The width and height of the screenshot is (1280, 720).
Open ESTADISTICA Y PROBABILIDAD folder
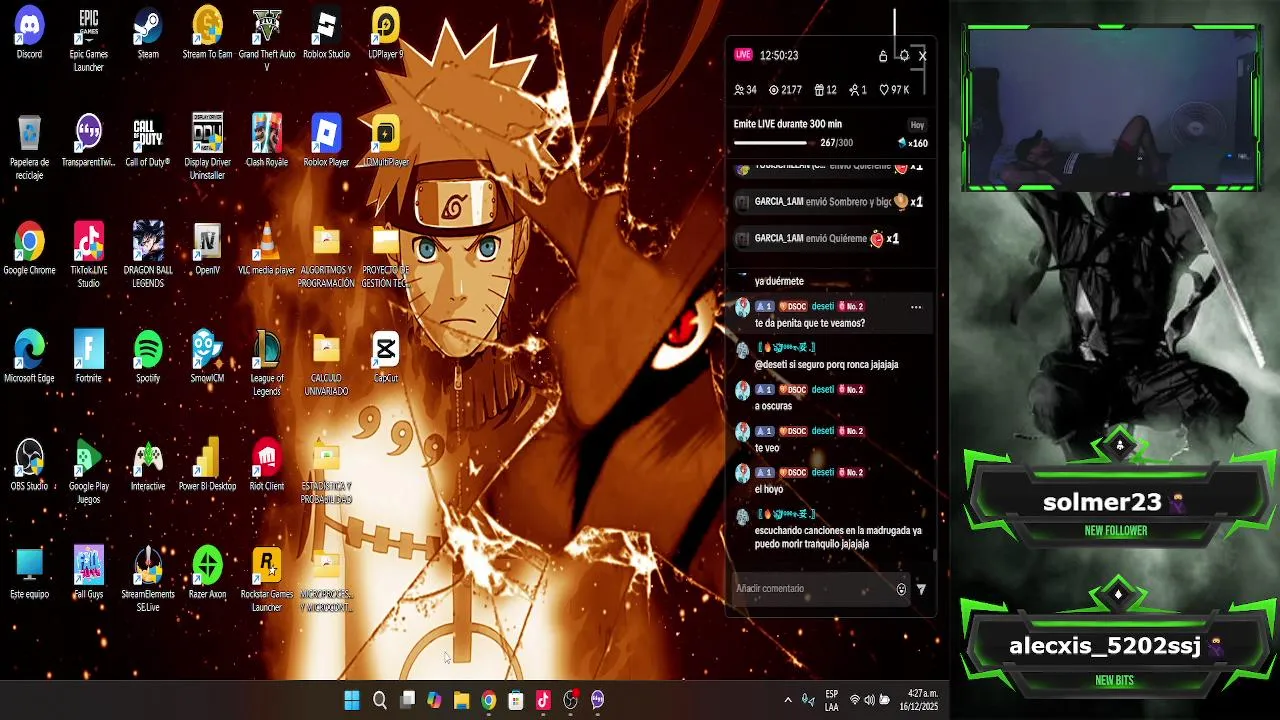(x=326, y=472)
